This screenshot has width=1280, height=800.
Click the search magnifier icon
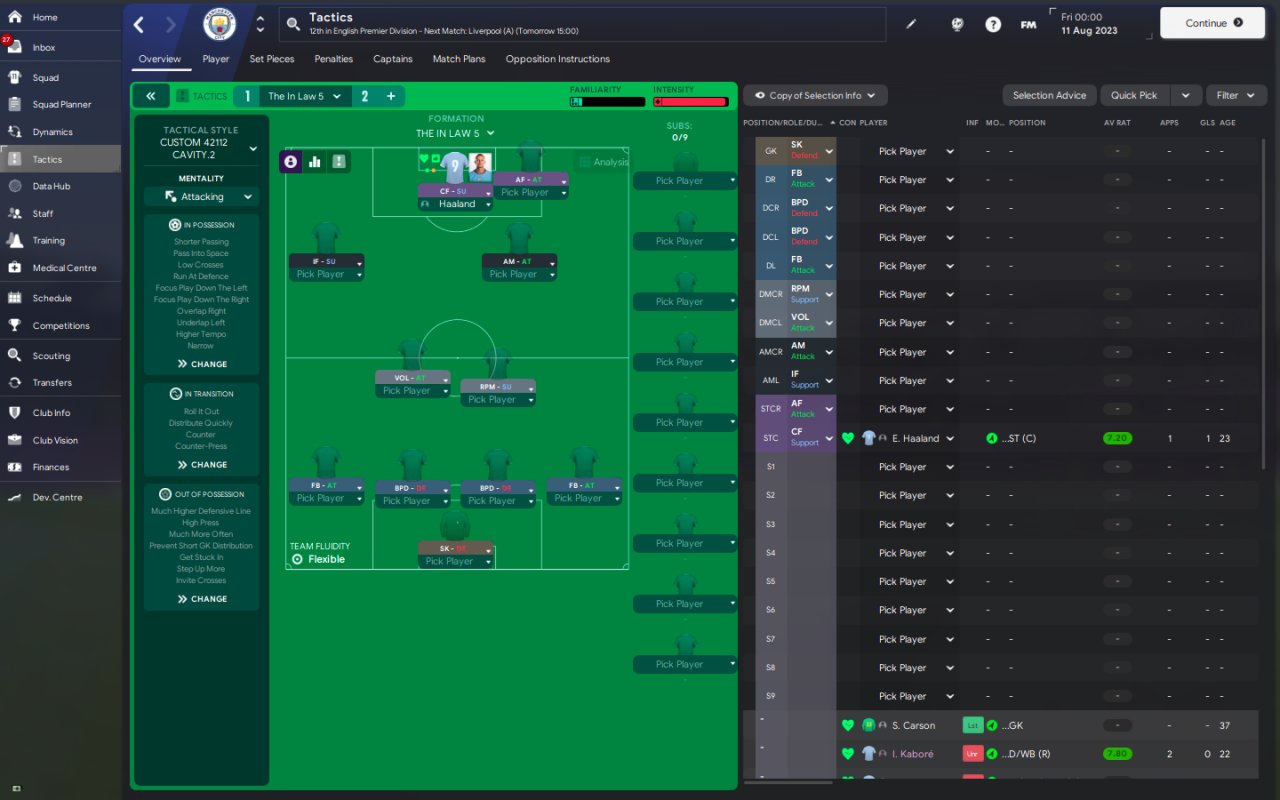click(x=292, y=24)
